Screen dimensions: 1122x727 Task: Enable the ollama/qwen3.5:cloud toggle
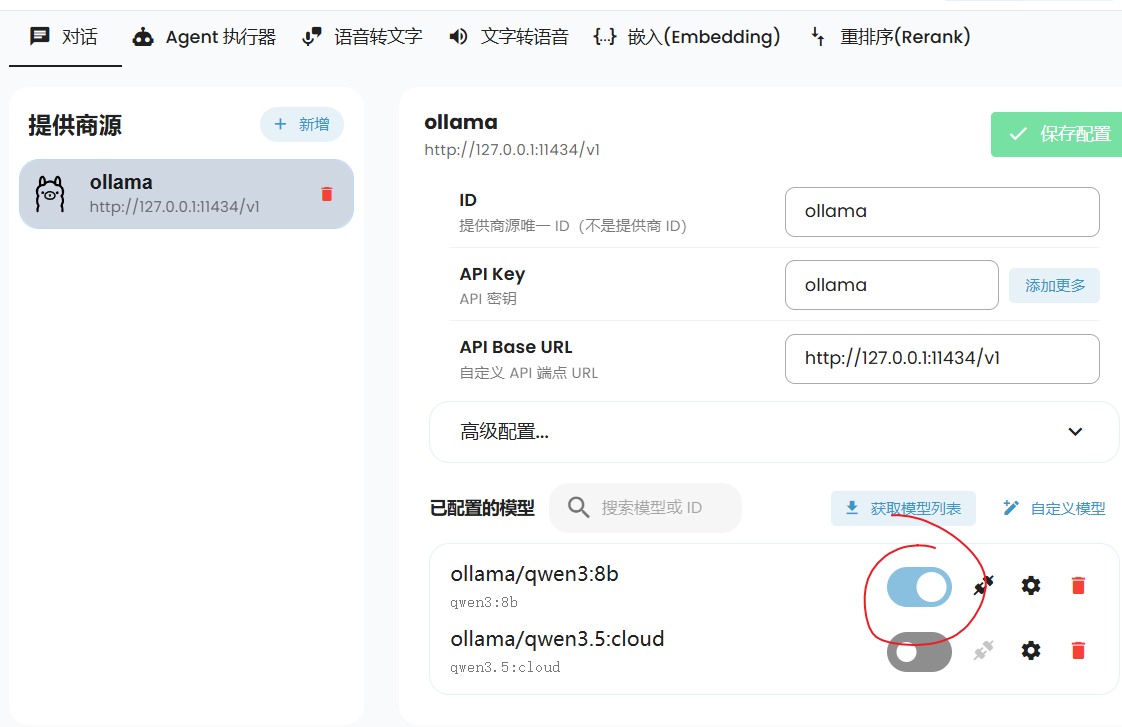[919, 652]
